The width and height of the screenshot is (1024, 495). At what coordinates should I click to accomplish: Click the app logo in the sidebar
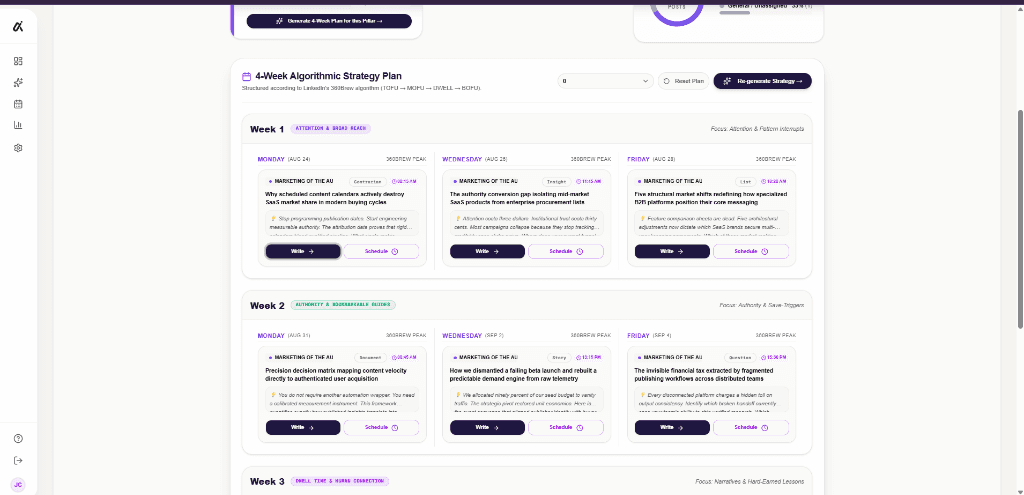point(18,27)
